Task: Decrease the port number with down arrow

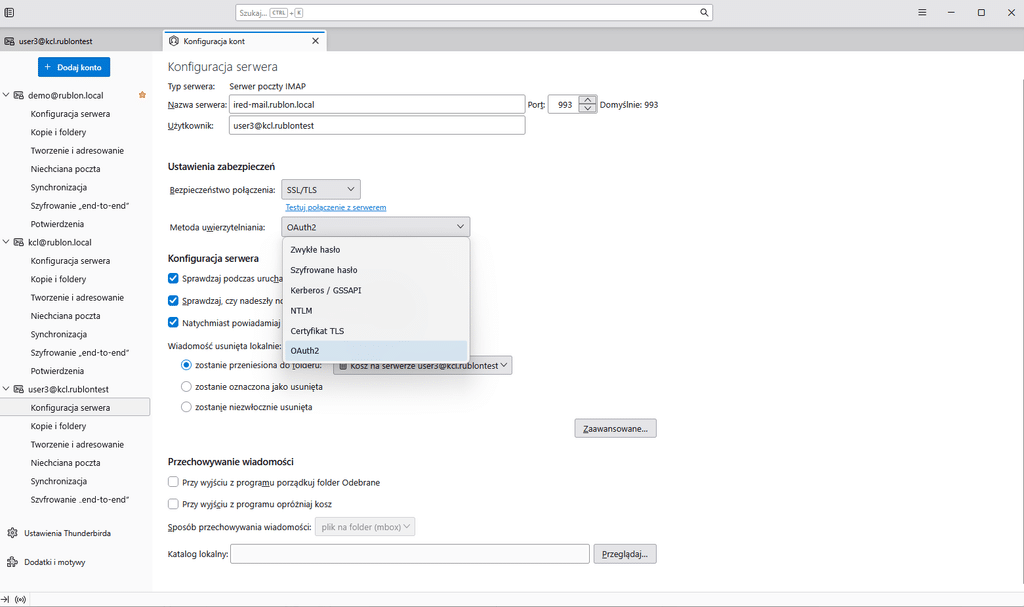Action: (588, 108)
